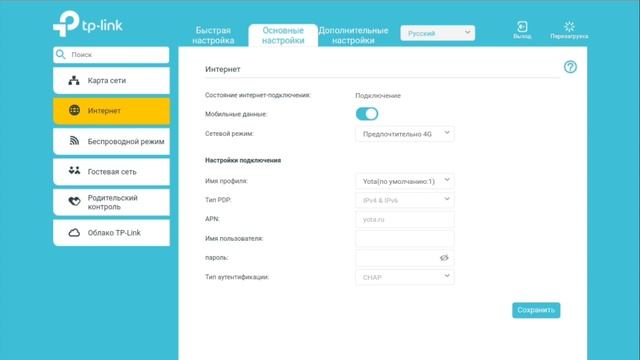Viewport: 640px width, 360px height.
Task: Click the logout (Выход) icon
Action: (522, 27)
